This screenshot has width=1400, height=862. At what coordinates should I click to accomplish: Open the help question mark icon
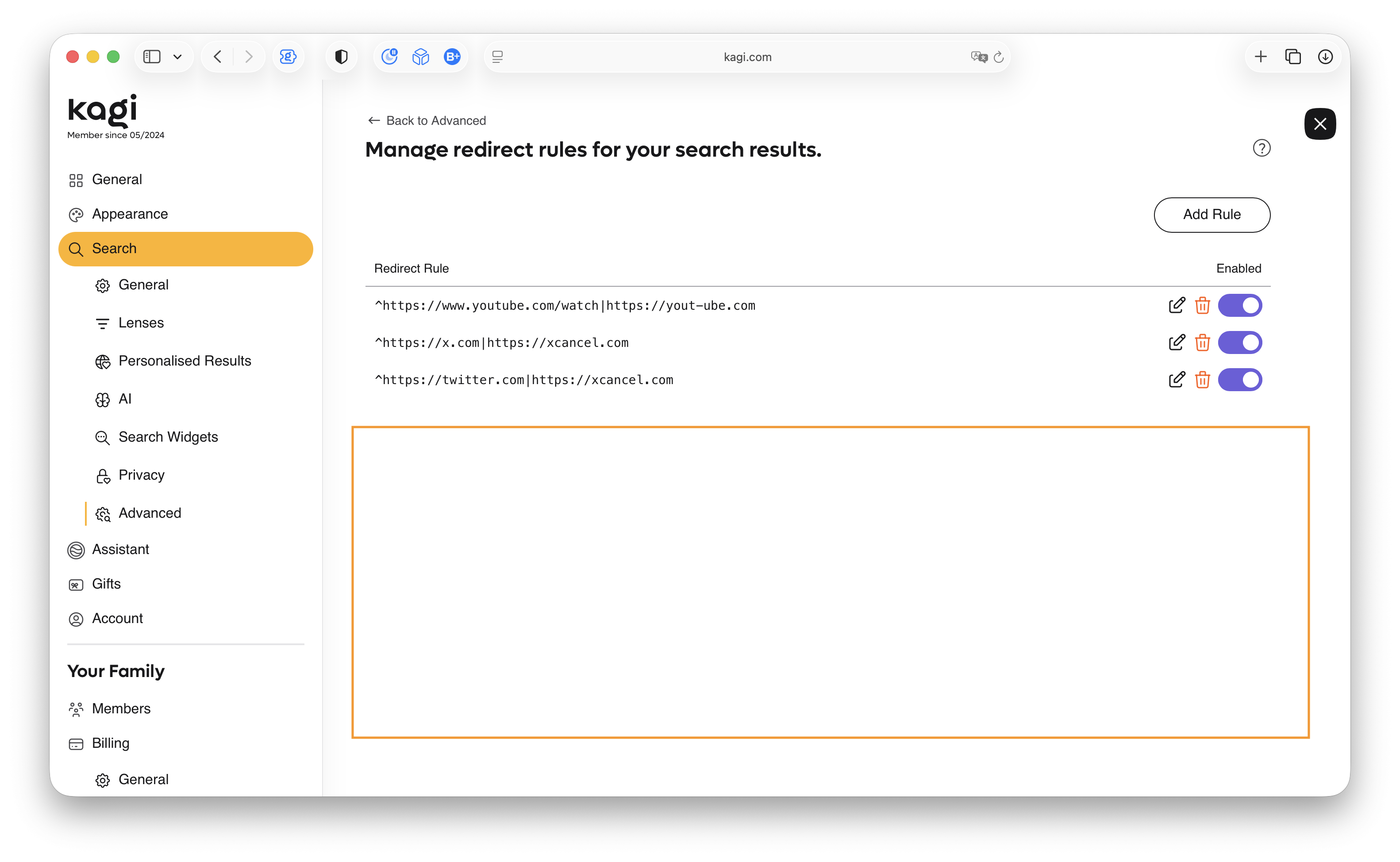click(x=1261, y=148)
